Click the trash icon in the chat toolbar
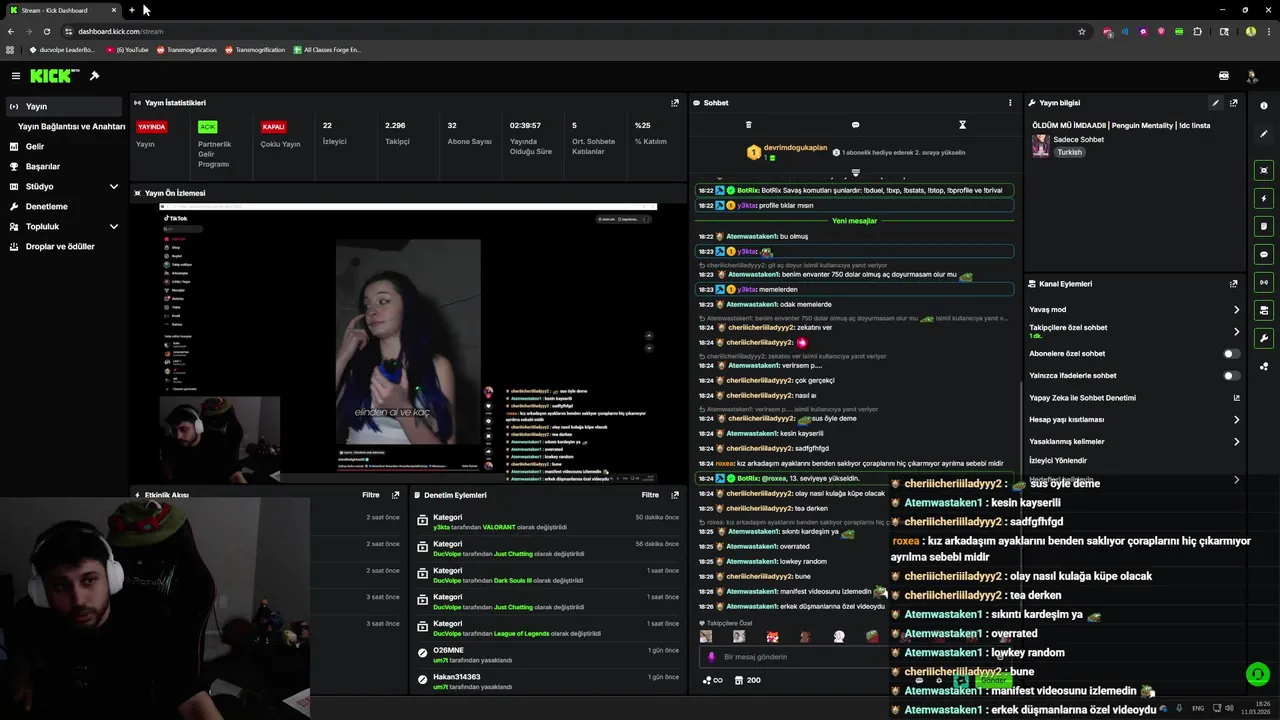 [748, 125]
